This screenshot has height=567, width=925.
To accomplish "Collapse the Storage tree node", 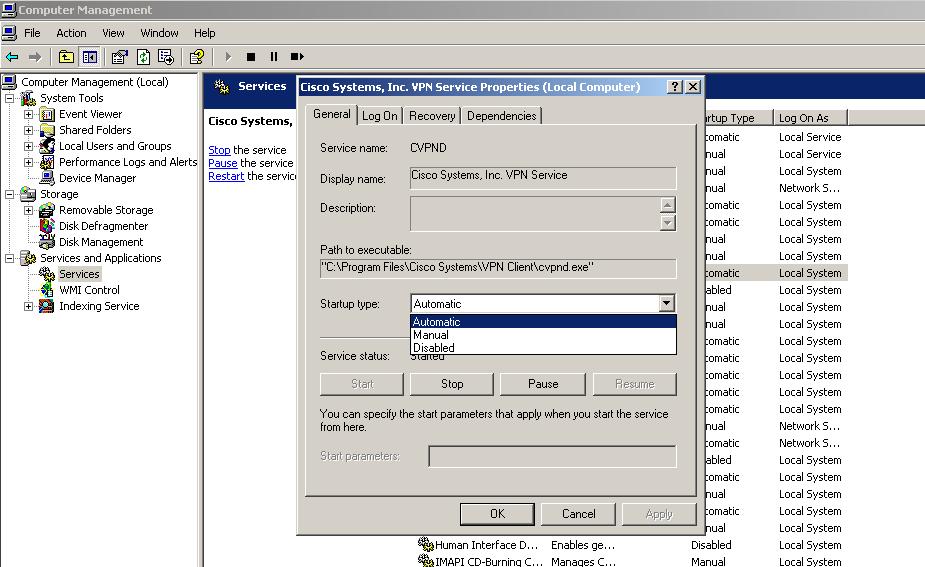I will 10,195.
